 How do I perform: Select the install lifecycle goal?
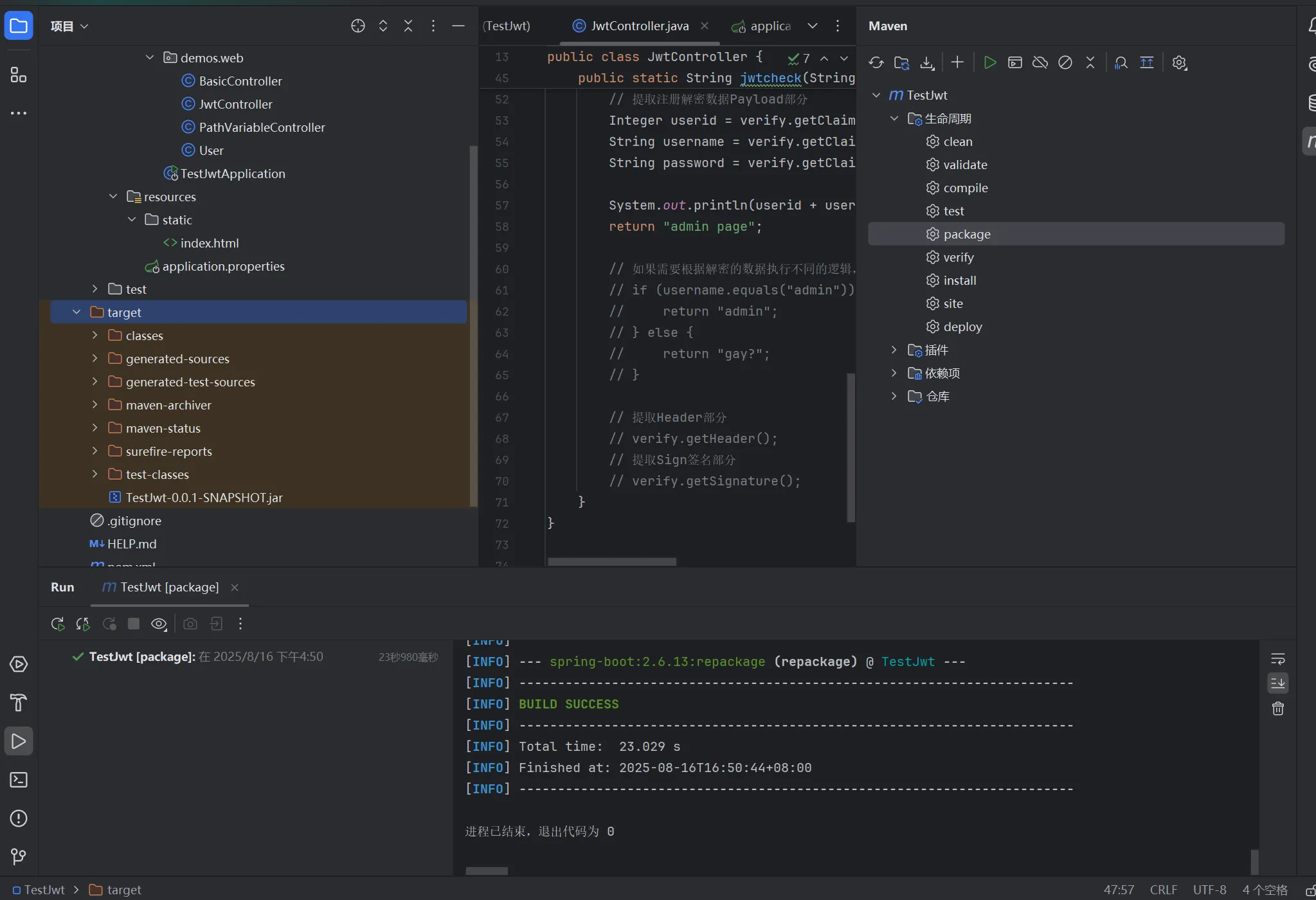pos(959,280)
